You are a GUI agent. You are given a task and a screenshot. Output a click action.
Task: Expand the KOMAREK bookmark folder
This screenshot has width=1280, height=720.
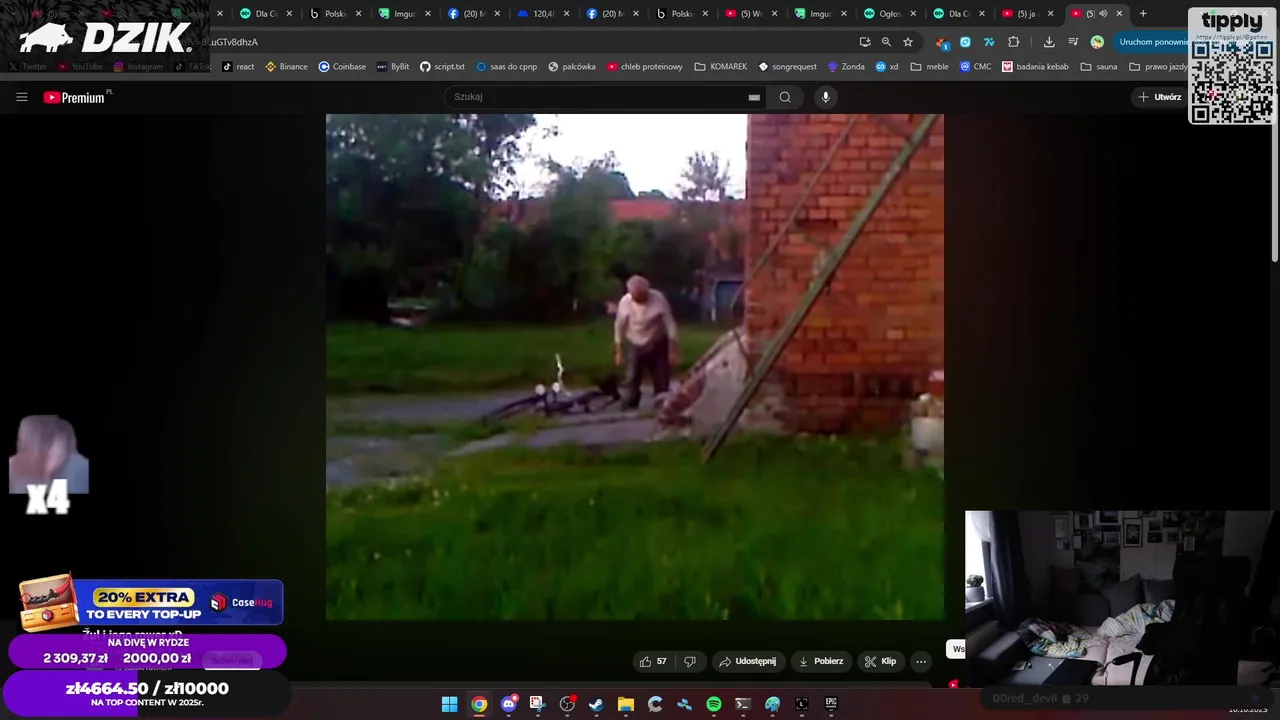point(721,67)
